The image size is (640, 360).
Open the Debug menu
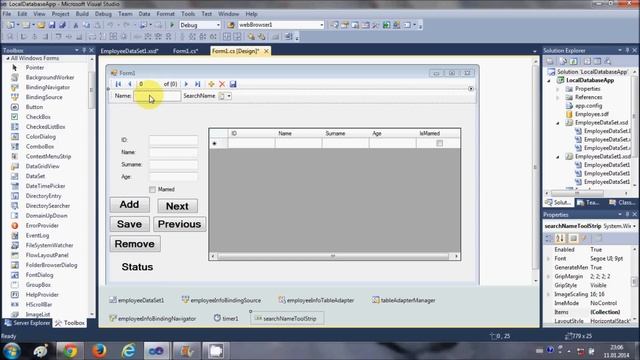[103, 14]
